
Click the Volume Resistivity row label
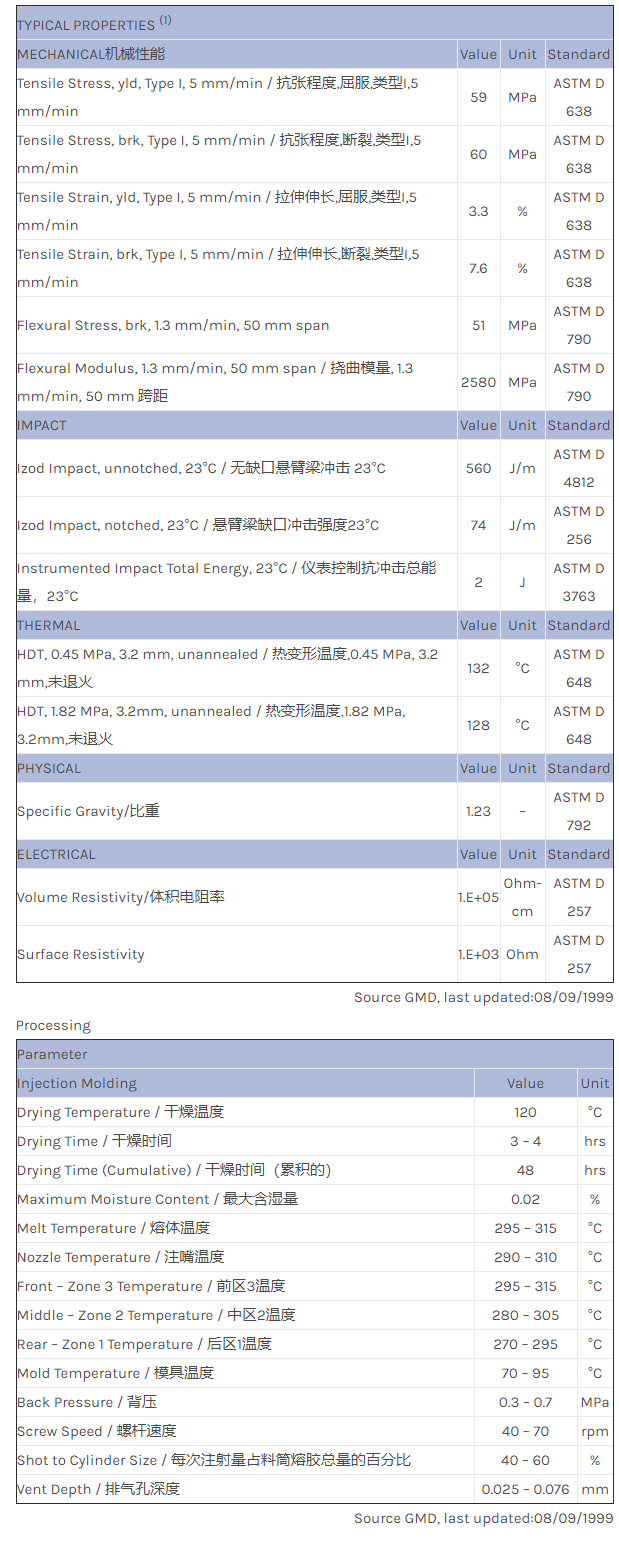pos(120,897)
